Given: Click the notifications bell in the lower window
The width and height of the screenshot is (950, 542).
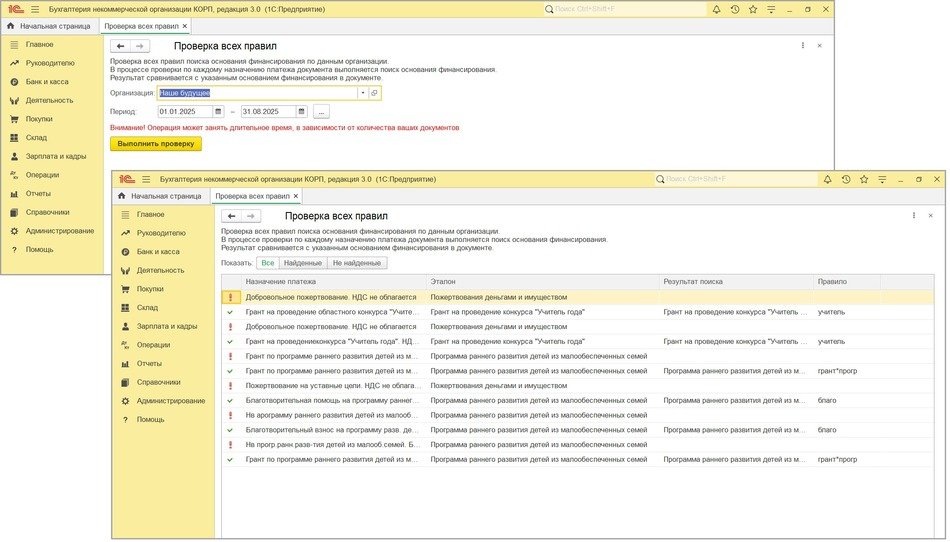Looking at the screenshot, I should 827,179.
